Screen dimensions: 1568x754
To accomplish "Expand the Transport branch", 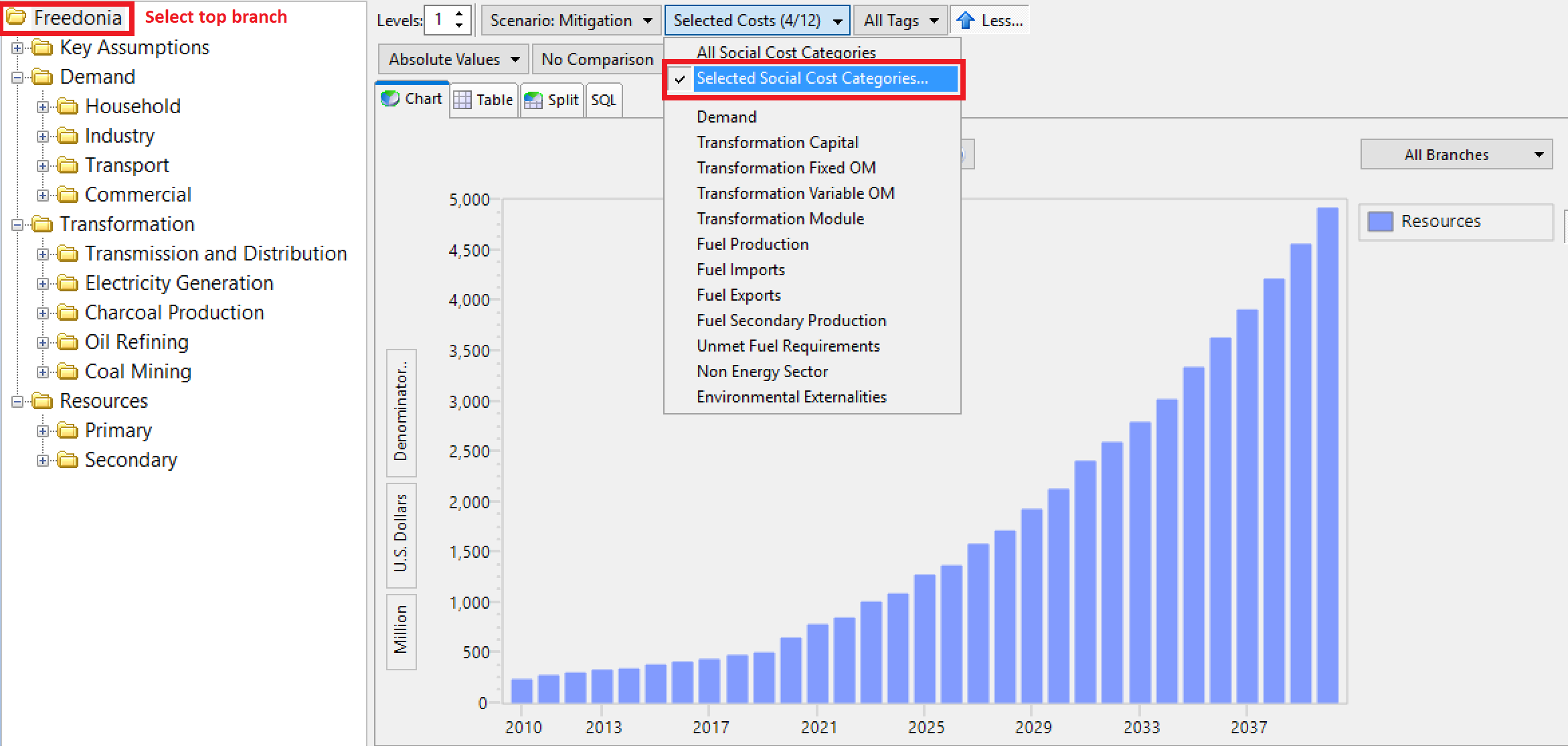I will tap(43, 166).
